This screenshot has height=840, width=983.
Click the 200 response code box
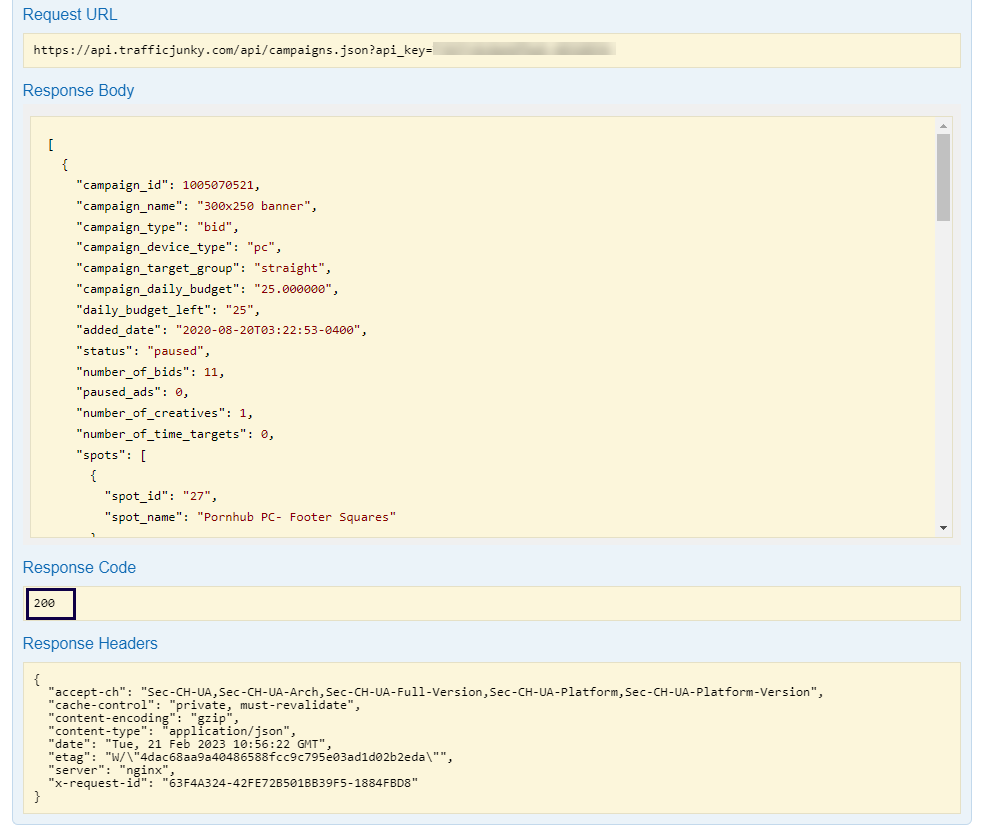(49, 603)
